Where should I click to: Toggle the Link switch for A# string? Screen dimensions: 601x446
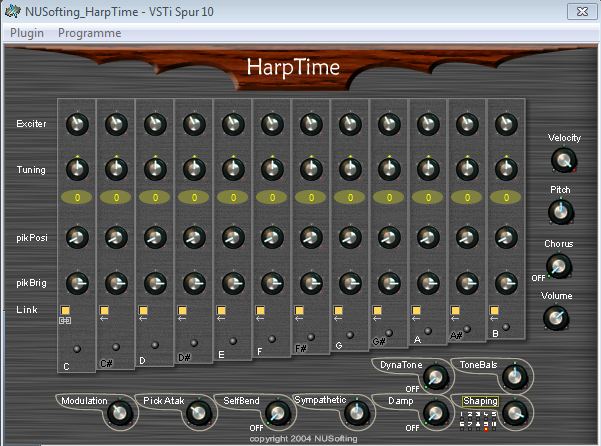pyautogui.click(x=455, y=310)
